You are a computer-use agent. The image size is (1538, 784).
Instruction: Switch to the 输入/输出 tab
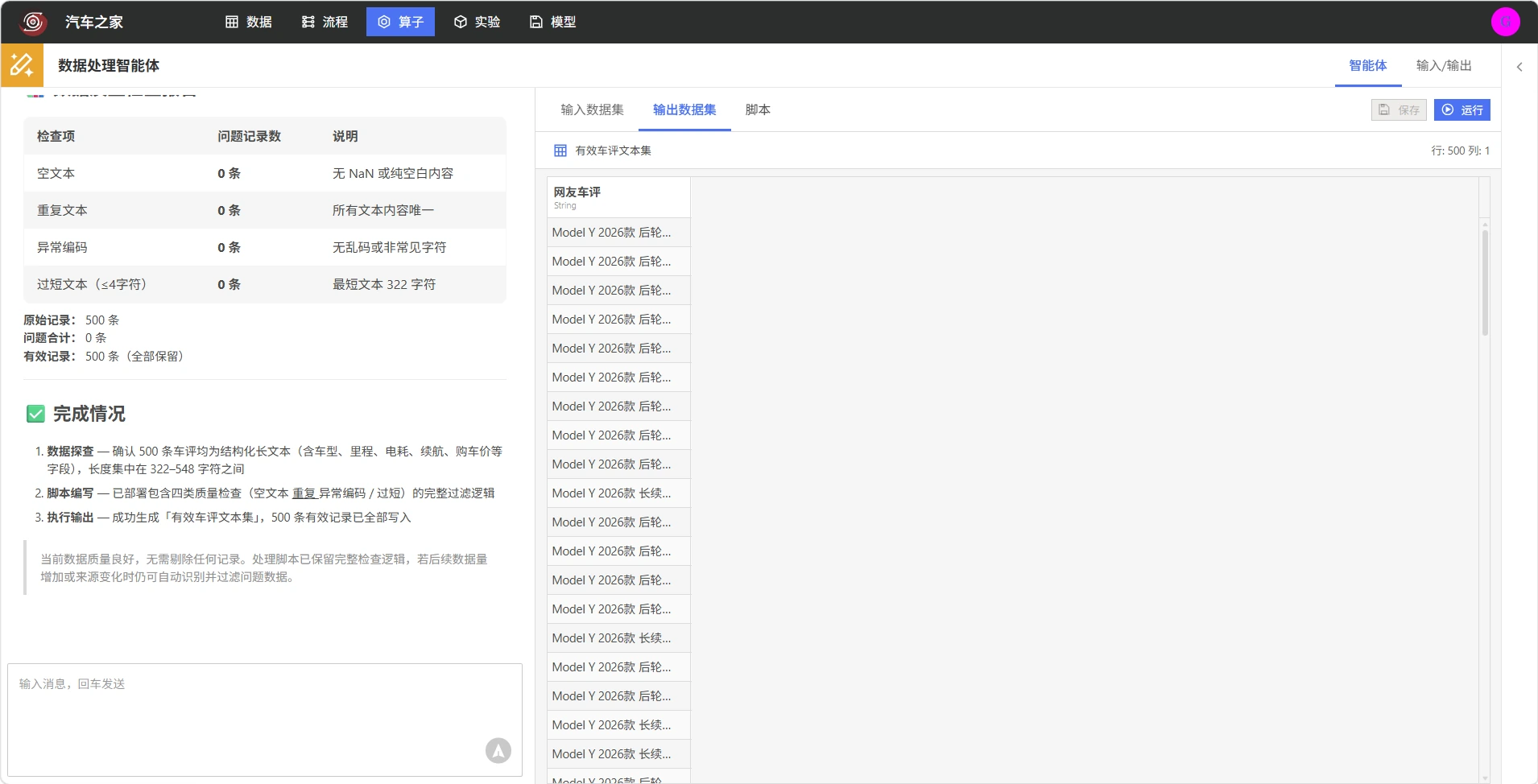1444,66
